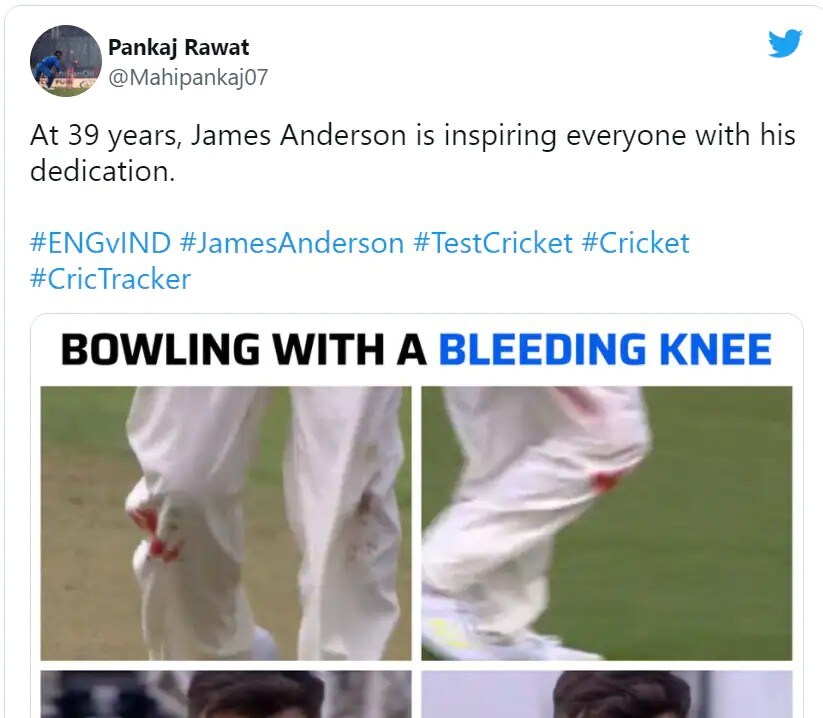View the top-right bleeding knee photo
This screenshot has height=718, width=823.
(607, 523)
